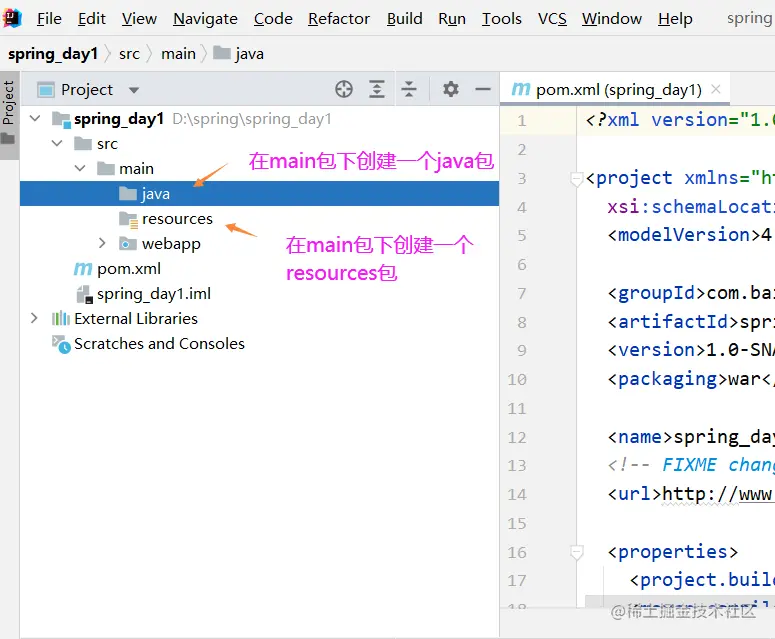Click the packaging war line in editor
Image resolution: width=775 pixels, height=639 pixels.
click(x=689, y=379)
